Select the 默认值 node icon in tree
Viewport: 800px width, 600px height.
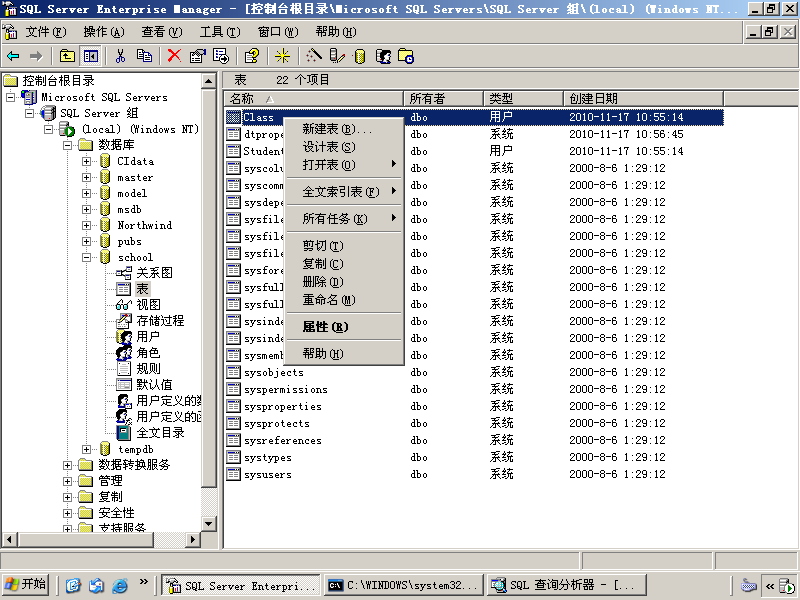(x=123, y=385)
